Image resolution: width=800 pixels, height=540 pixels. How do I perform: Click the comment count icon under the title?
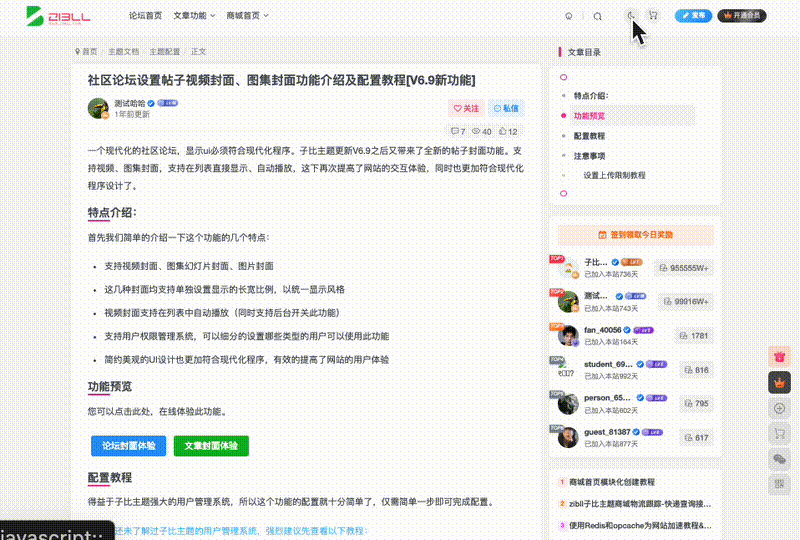tap(456, 131)
